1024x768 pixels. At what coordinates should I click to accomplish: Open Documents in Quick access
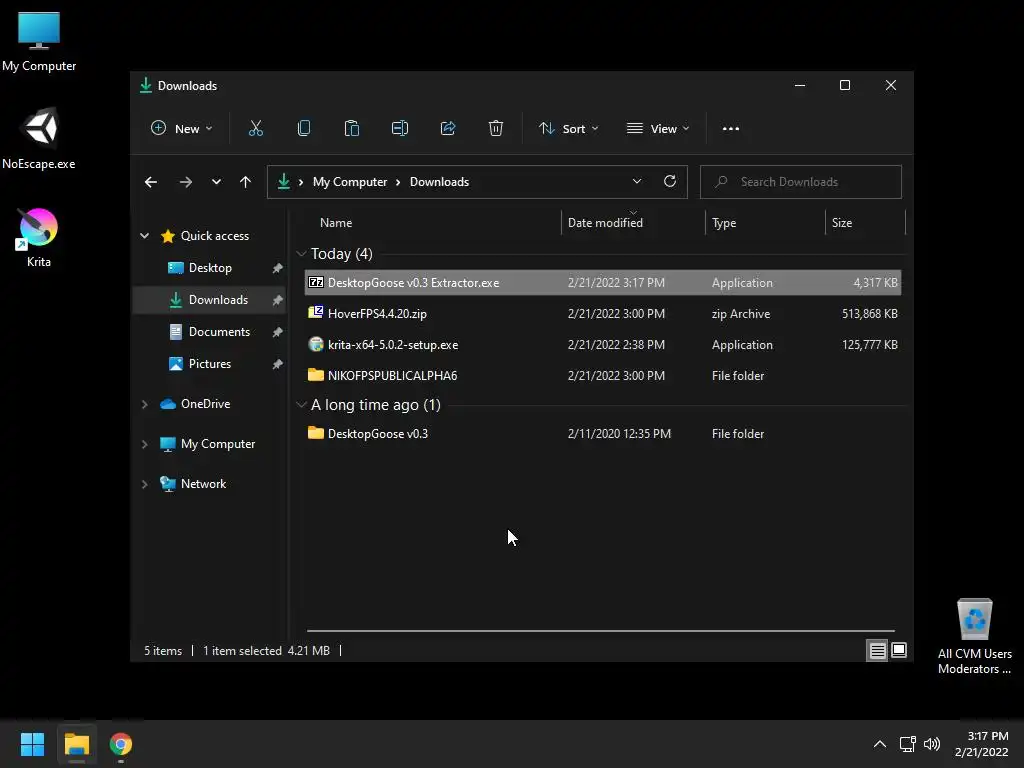click(210, 332)
